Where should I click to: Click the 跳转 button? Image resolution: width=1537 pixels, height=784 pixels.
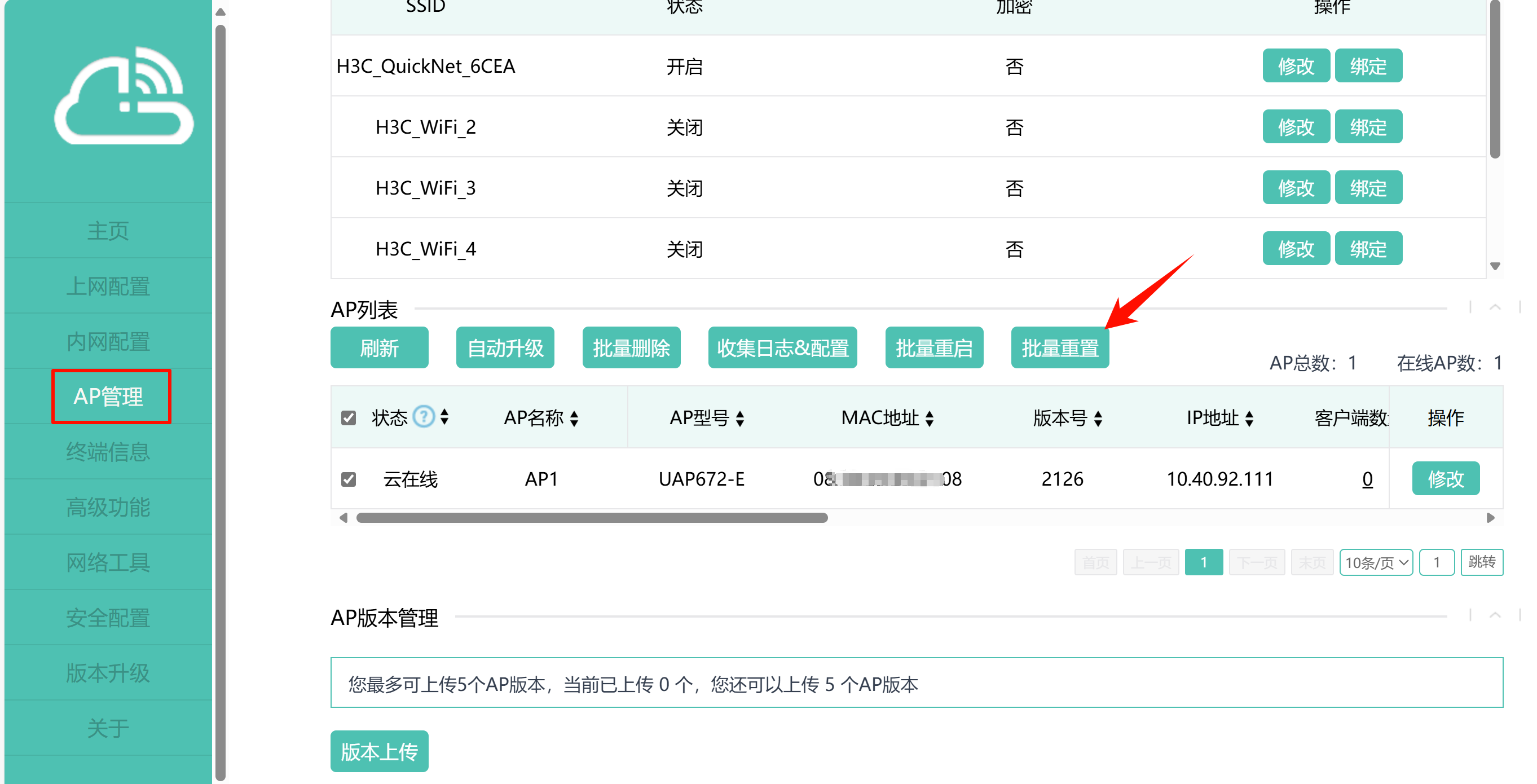(1482, 562)
